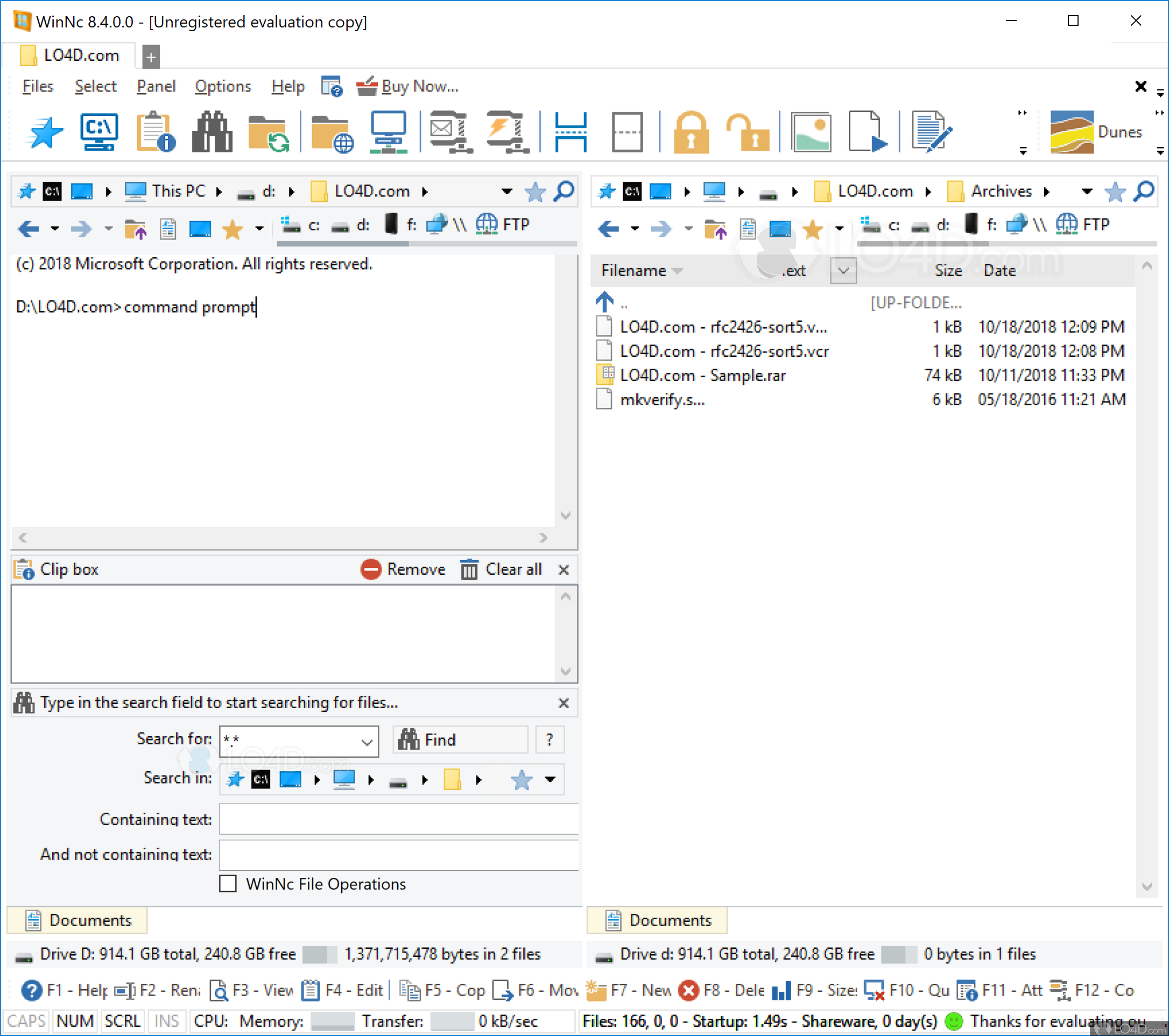Open the Options menu
This screenshot has height=1036, width=1169.
pyautogui.click(x=222, y=86)
